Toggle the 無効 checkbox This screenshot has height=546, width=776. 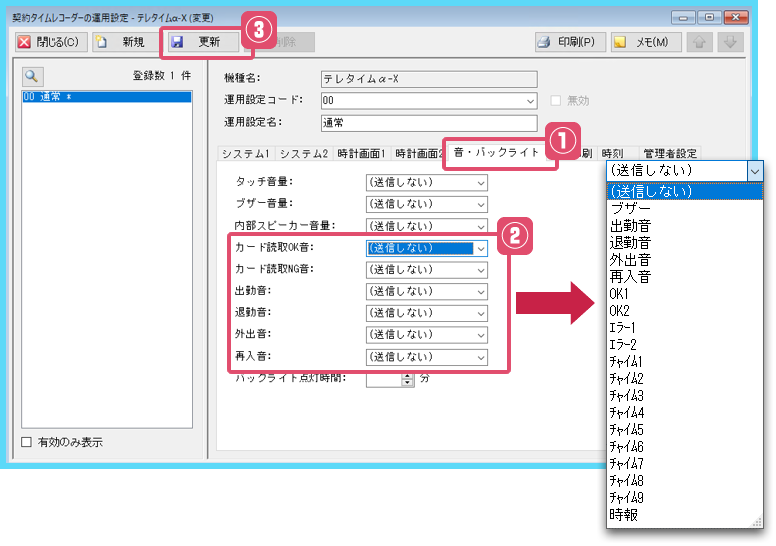(x=557, y=101)
